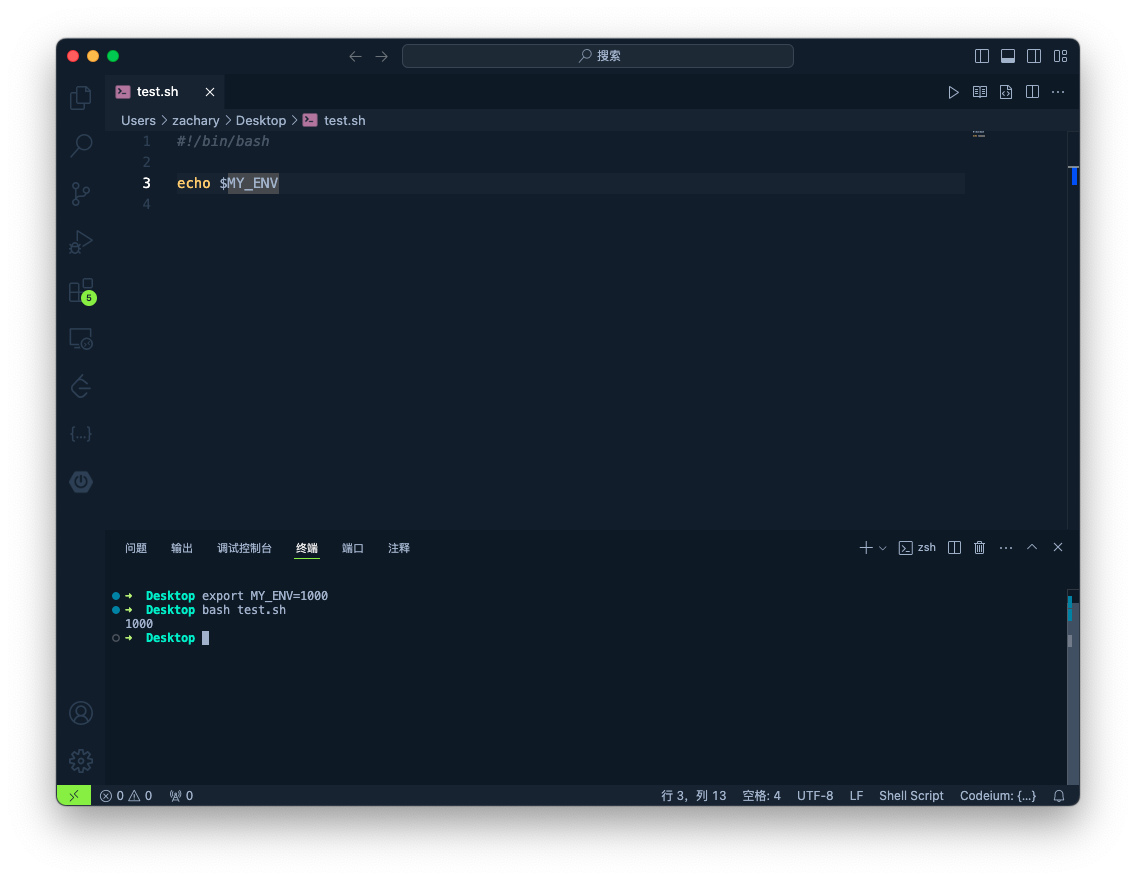Screen dimensions: 1136x880
Task: Change indentation via 空格: 4
Action: tap(761, 796)
